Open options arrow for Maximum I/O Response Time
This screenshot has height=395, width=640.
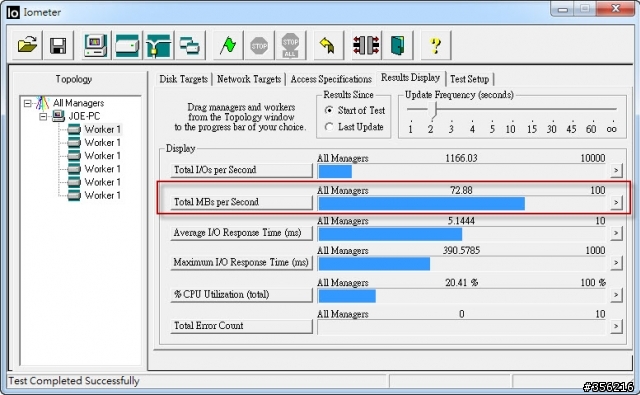coord(616,262)
